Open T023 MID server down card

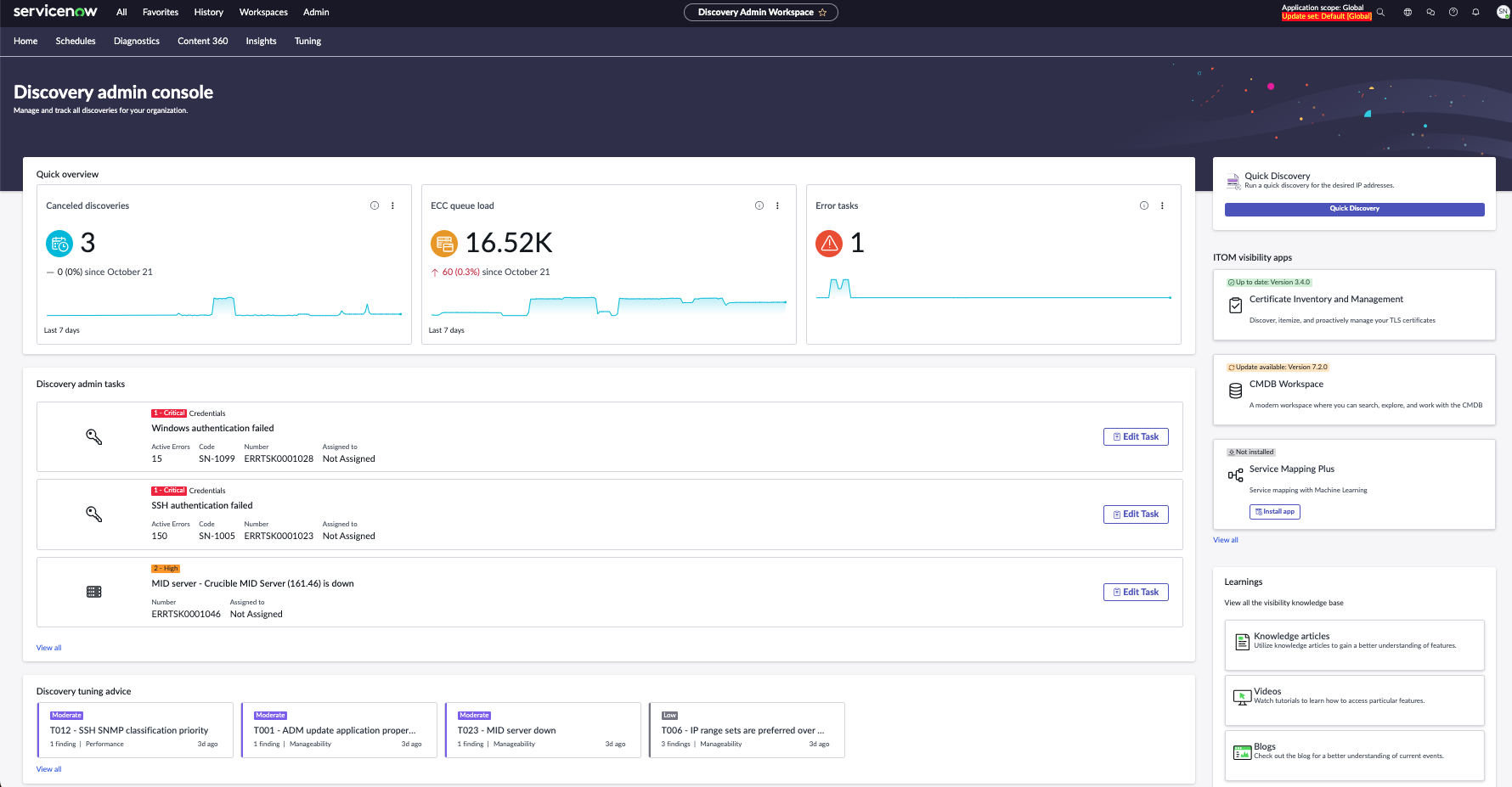coord(543,730)
